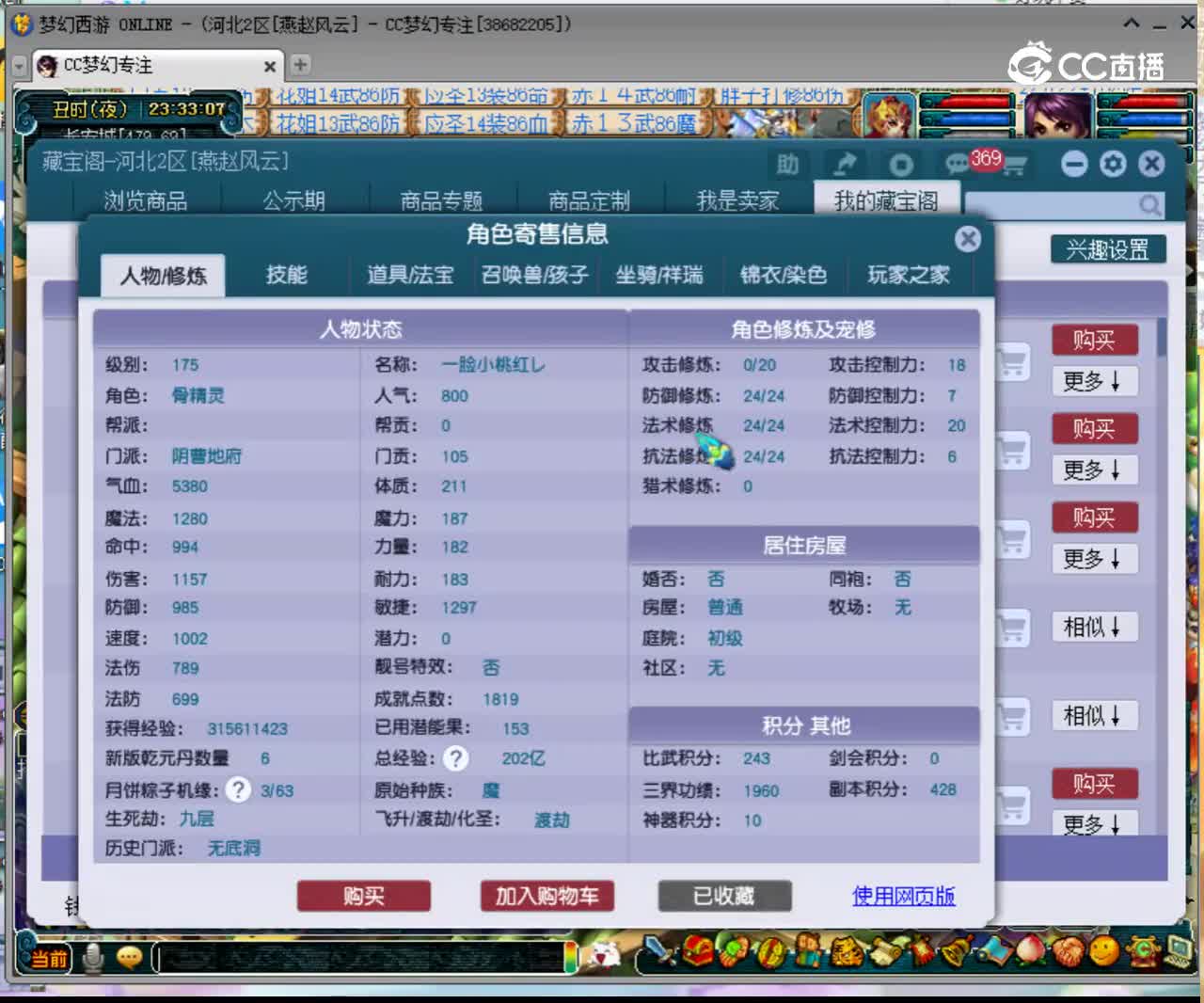Click the computer system icon in bottom toolbar

pos(1178,951)
